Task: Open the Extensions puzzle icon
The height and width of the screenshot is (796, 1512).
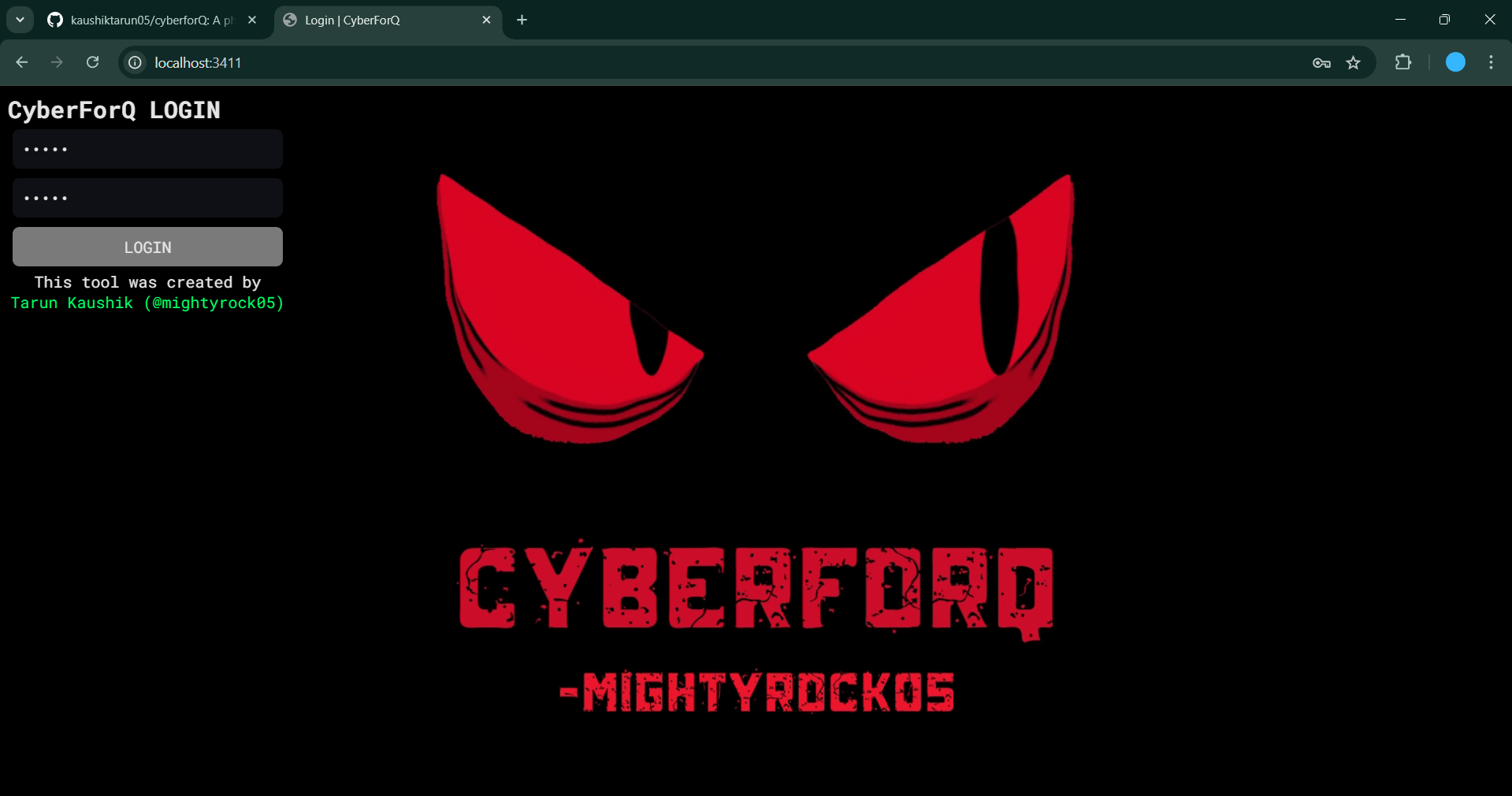Action: coord(1403,62)
